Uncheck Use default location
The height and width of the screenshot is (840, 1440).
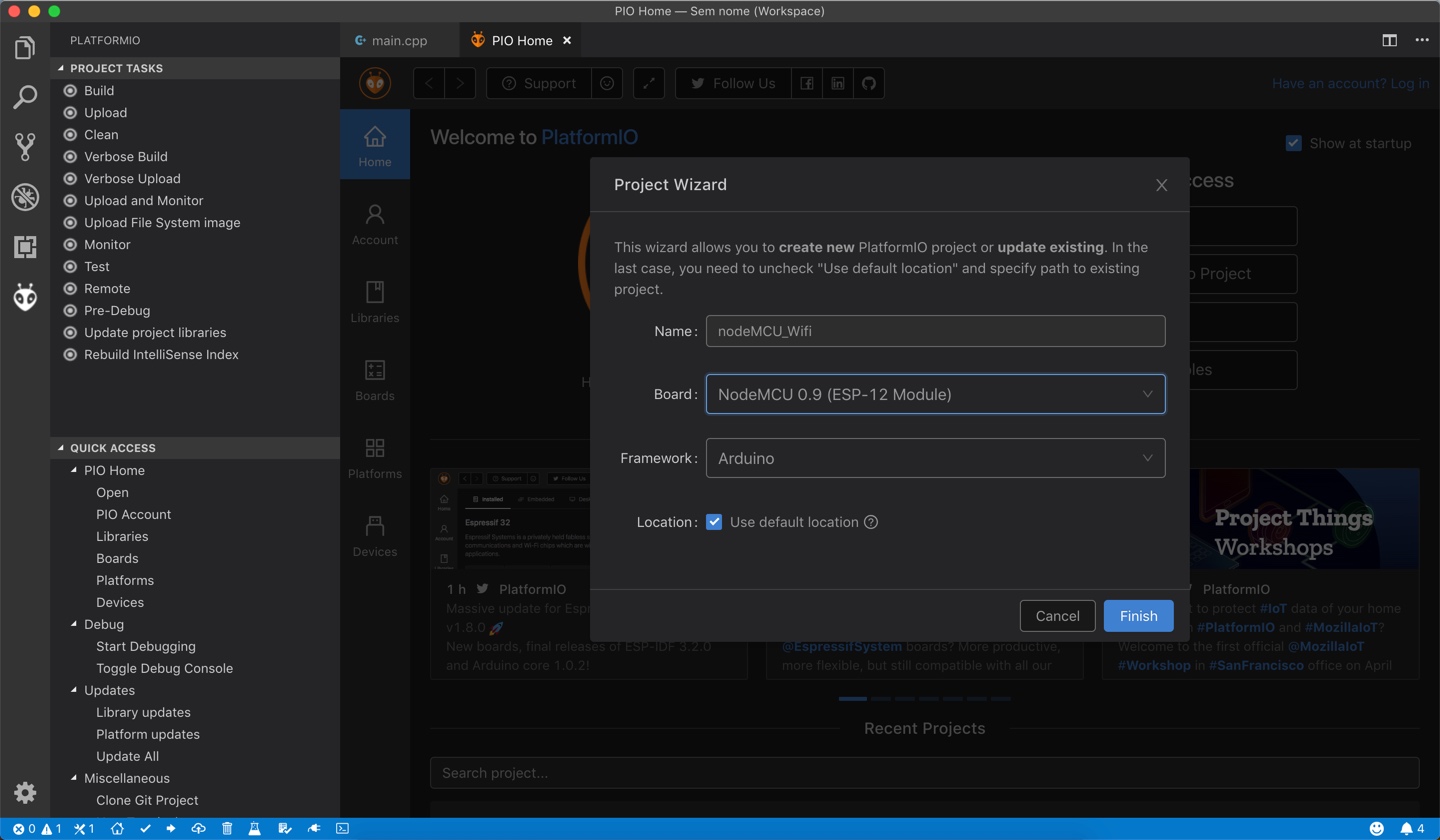pyautogui.click(x=714, y=521)
